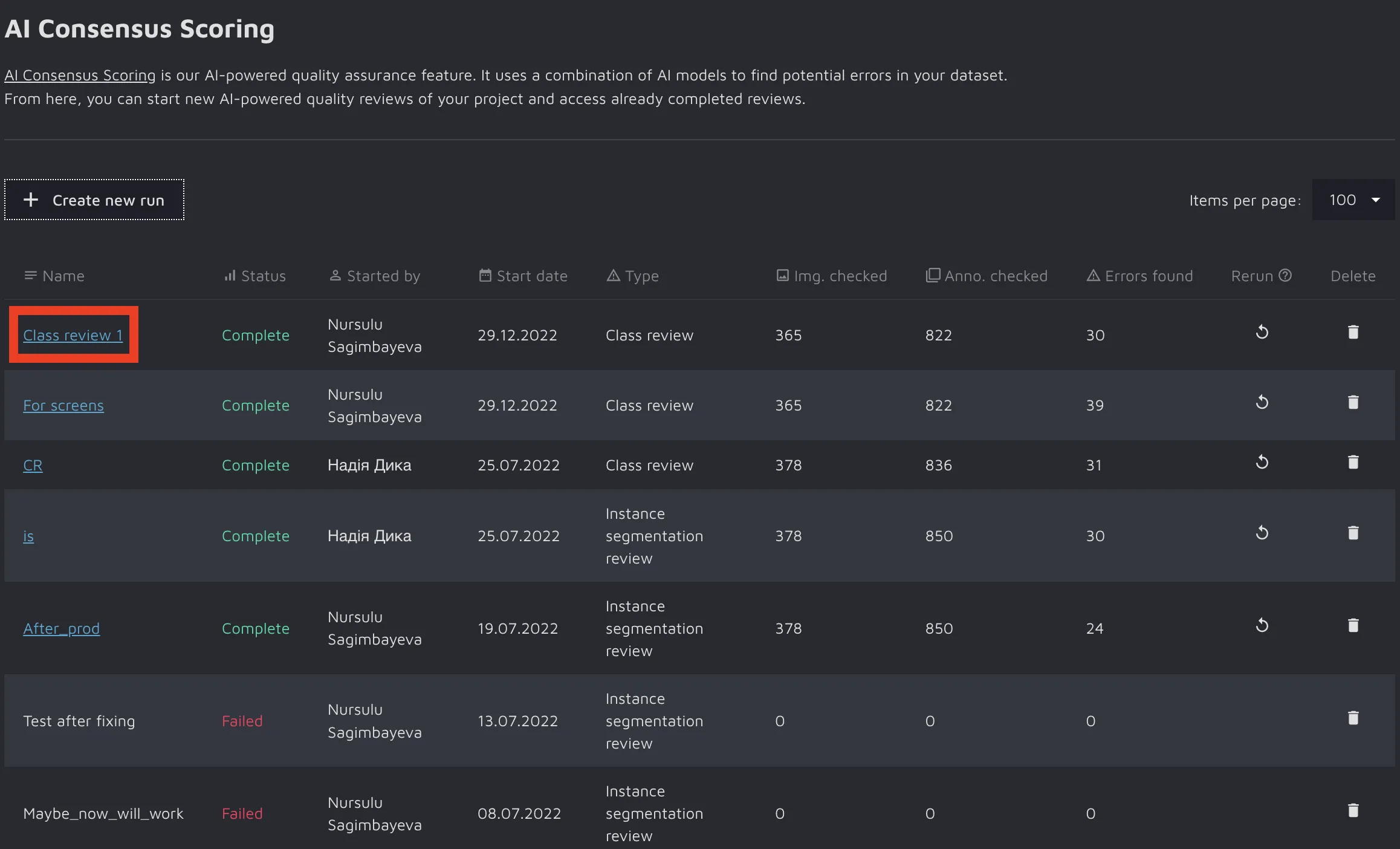Click the Rerun help question icon

pyautogui.click(x=1285, y=276)
